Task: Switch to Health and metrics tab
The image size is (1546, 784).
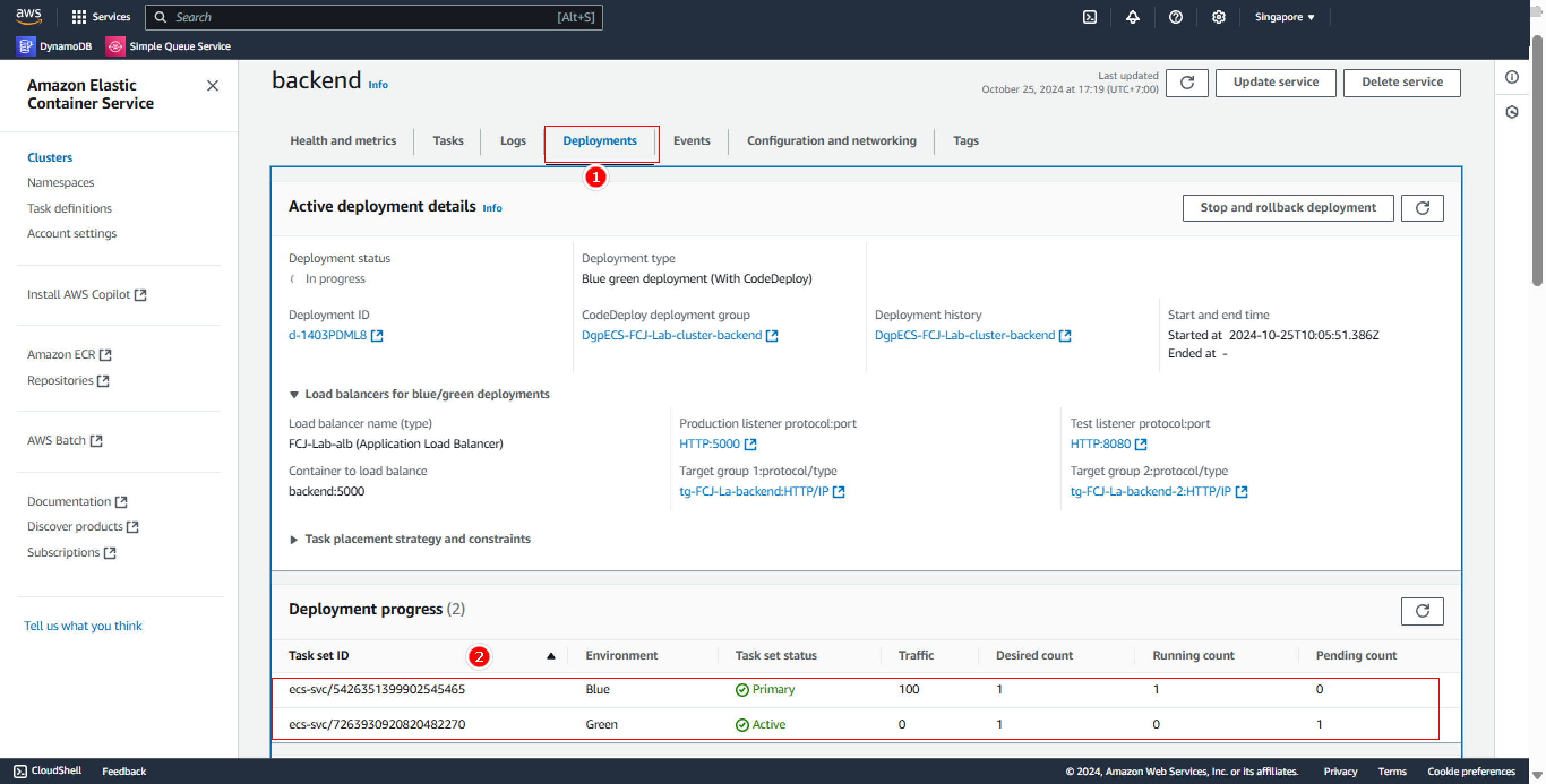Action: tap(343, 140)
